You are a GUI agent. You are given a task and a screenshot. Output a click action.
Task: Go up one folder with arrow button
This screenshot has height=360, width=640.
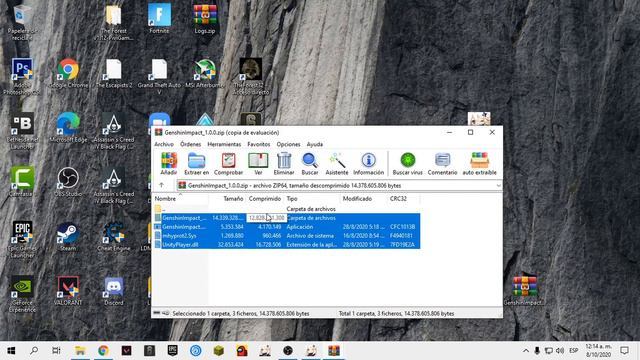pyautogui.click(x=162, y=185)
